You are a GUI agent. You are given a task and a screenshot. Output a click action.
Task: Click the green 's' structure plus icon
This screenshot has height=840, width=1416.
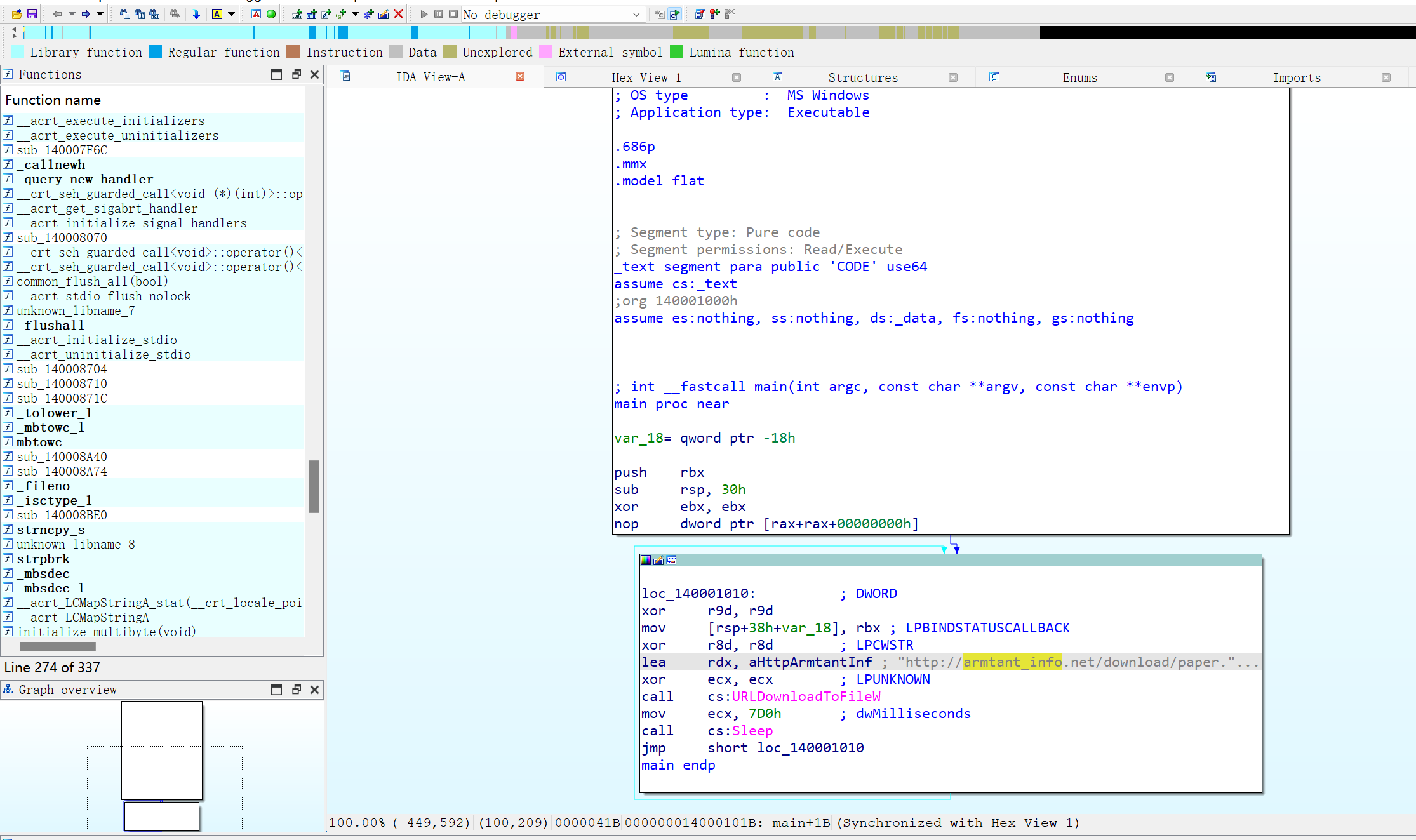coord(341,14)
